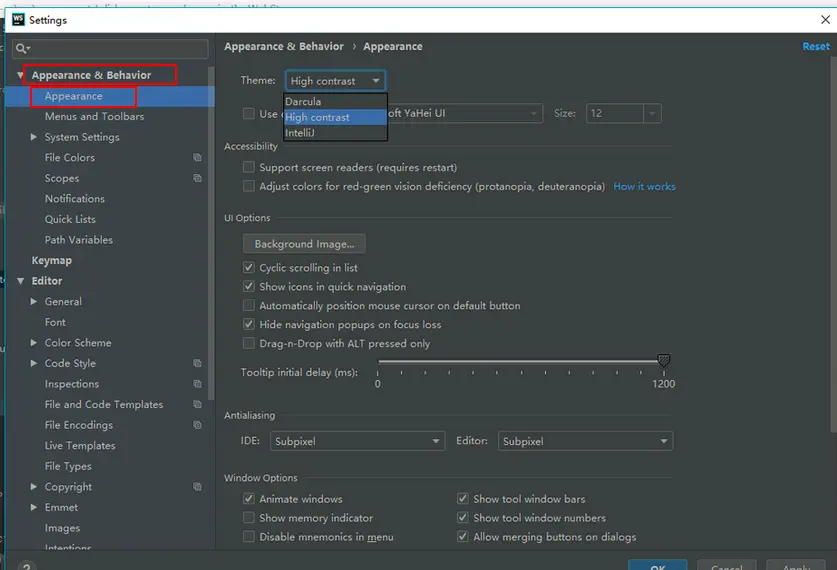Open Menus and Toolbars settings
The width and height of the screenshot is (837, 570).
tap(94, 116)
